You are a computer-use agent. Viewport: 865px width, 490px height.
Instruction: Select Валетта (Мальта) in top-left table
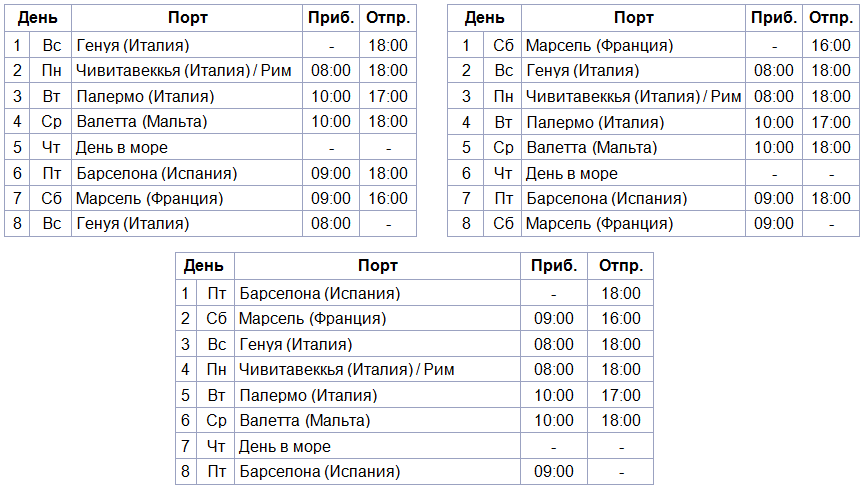pyautogui.click(x=142, y=122)
